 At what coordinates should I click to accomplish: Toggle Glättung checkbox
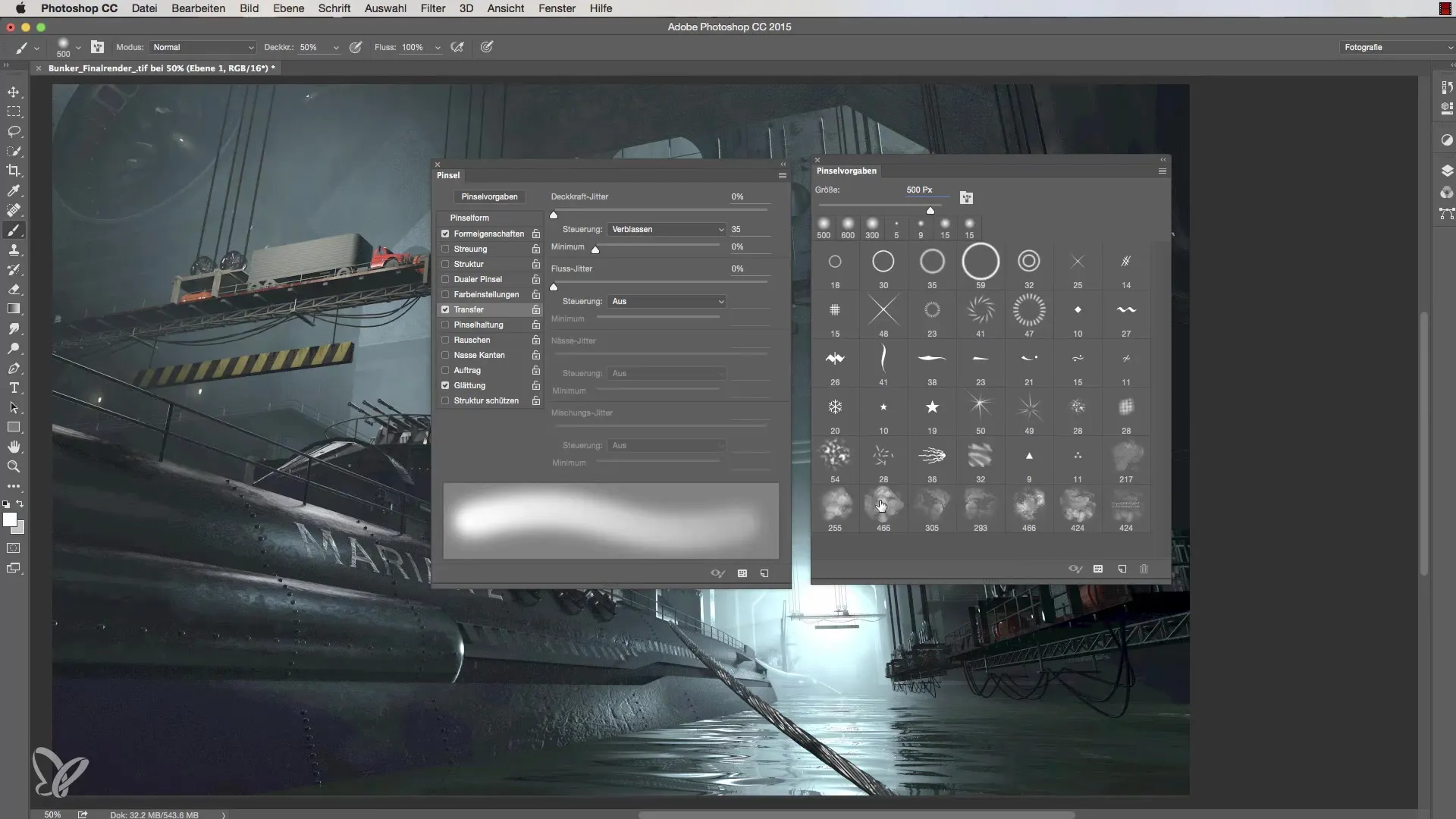[x=445, y=385]
